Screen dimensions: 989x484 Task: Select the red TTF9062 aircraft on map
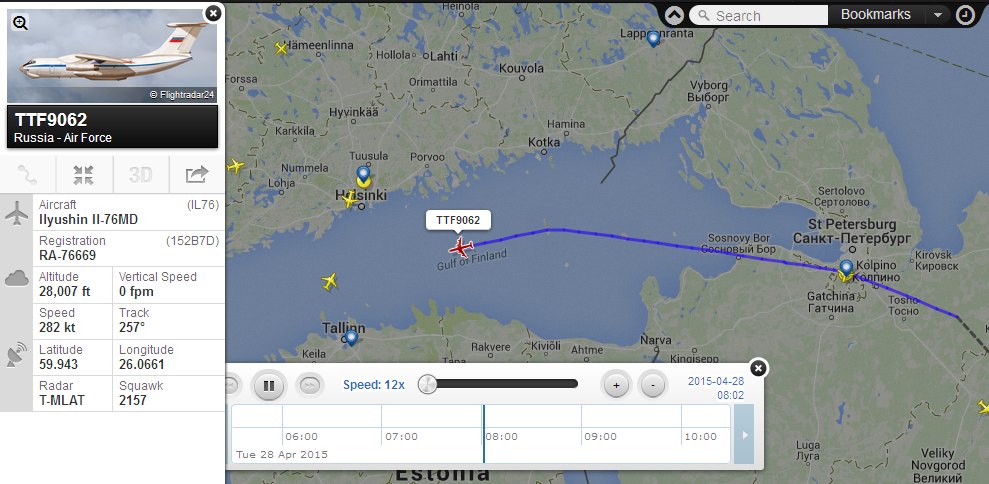pyautogui.click(x=461, y=246)
